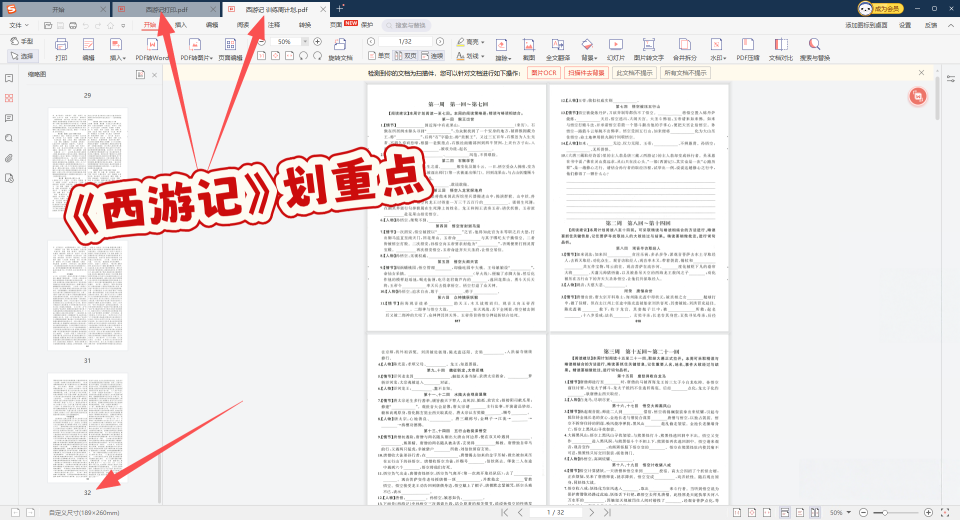The width and height of the screenshot is (960, 520).
Task: Jump to last page in status bar
Action: pos(607,512)
